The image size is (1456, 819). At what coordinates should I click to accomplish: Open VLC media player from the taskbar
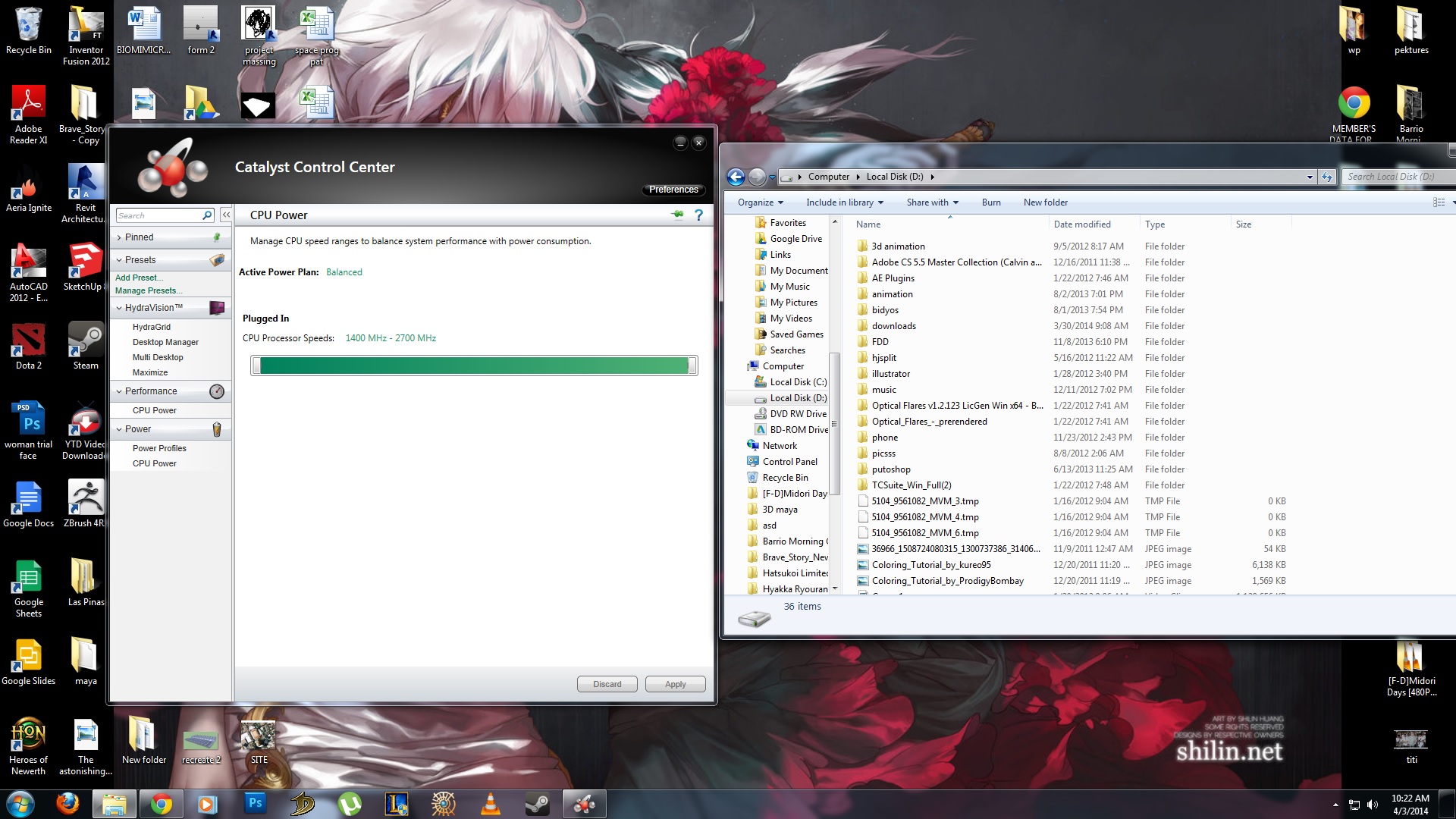coord(491,804)
